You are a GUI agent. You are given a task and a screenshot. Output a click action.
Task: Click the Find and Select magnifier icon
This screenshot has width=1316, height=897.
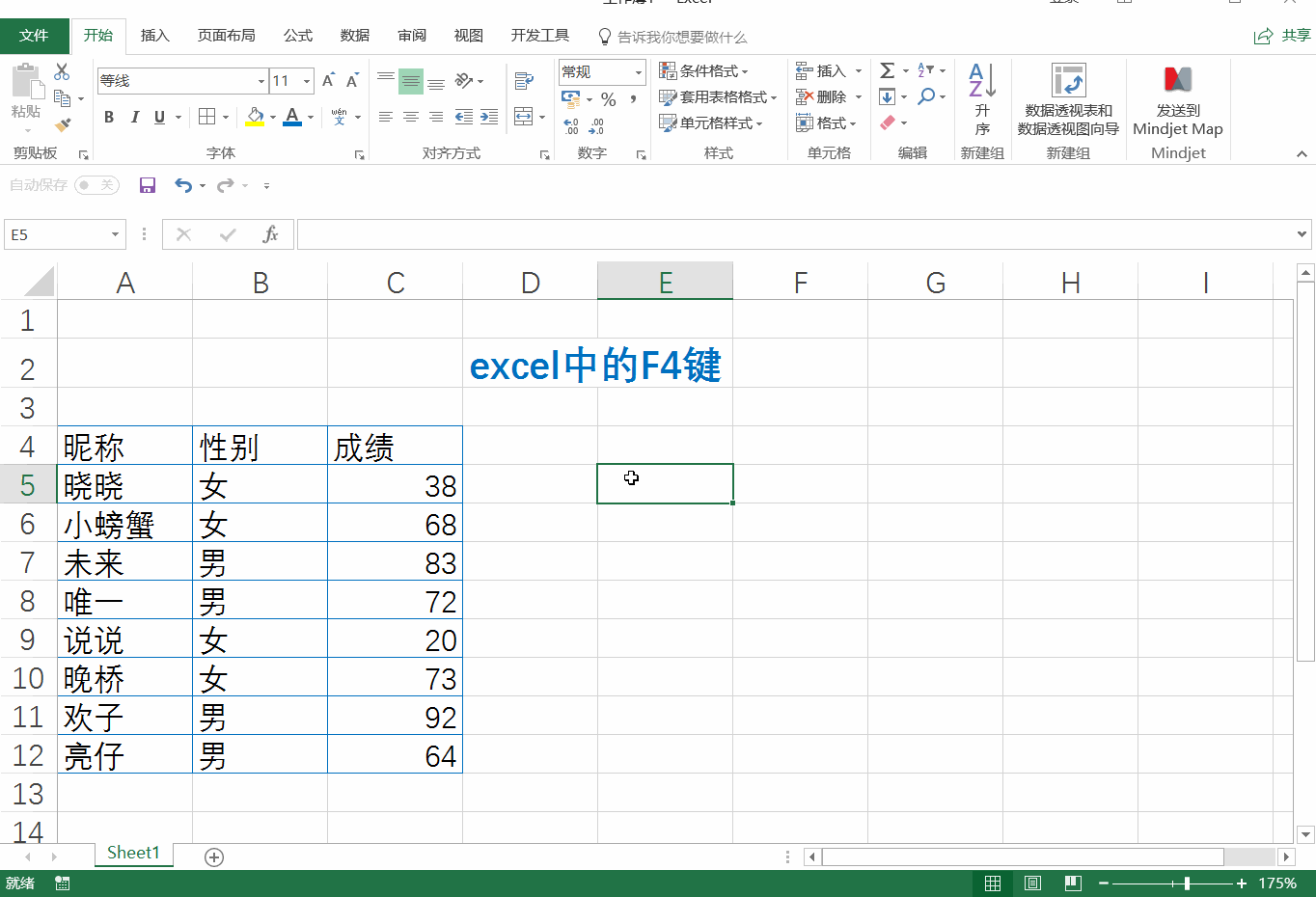click(x=926, y=96)
